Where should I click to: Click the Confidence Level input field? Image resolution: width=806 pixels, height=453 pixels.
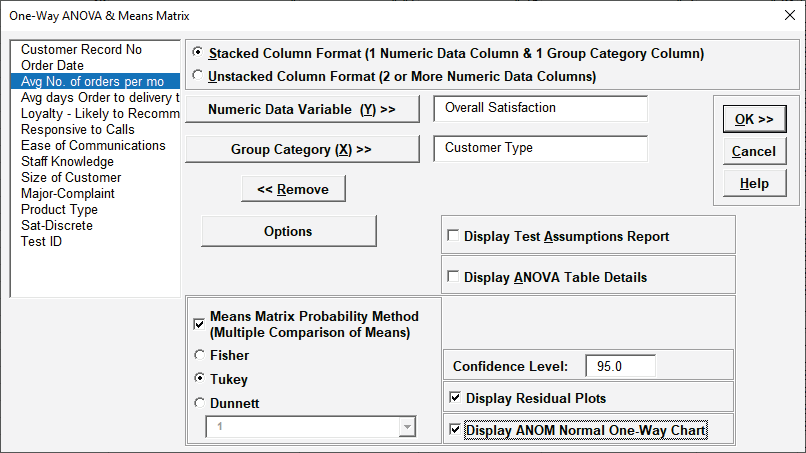(620, 366)
